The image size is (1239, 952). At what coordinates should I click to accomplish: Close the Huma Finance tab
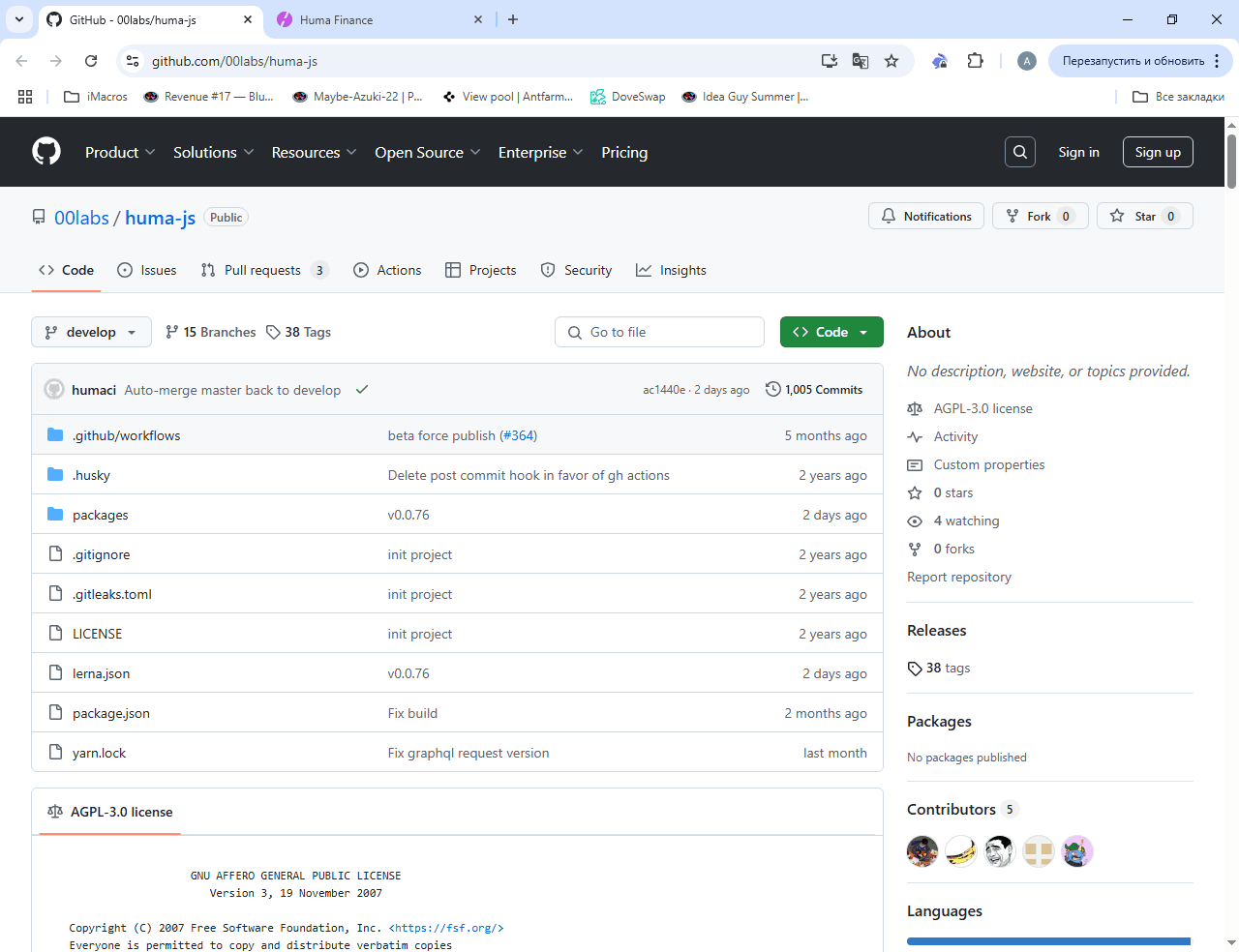click(478, 19)
